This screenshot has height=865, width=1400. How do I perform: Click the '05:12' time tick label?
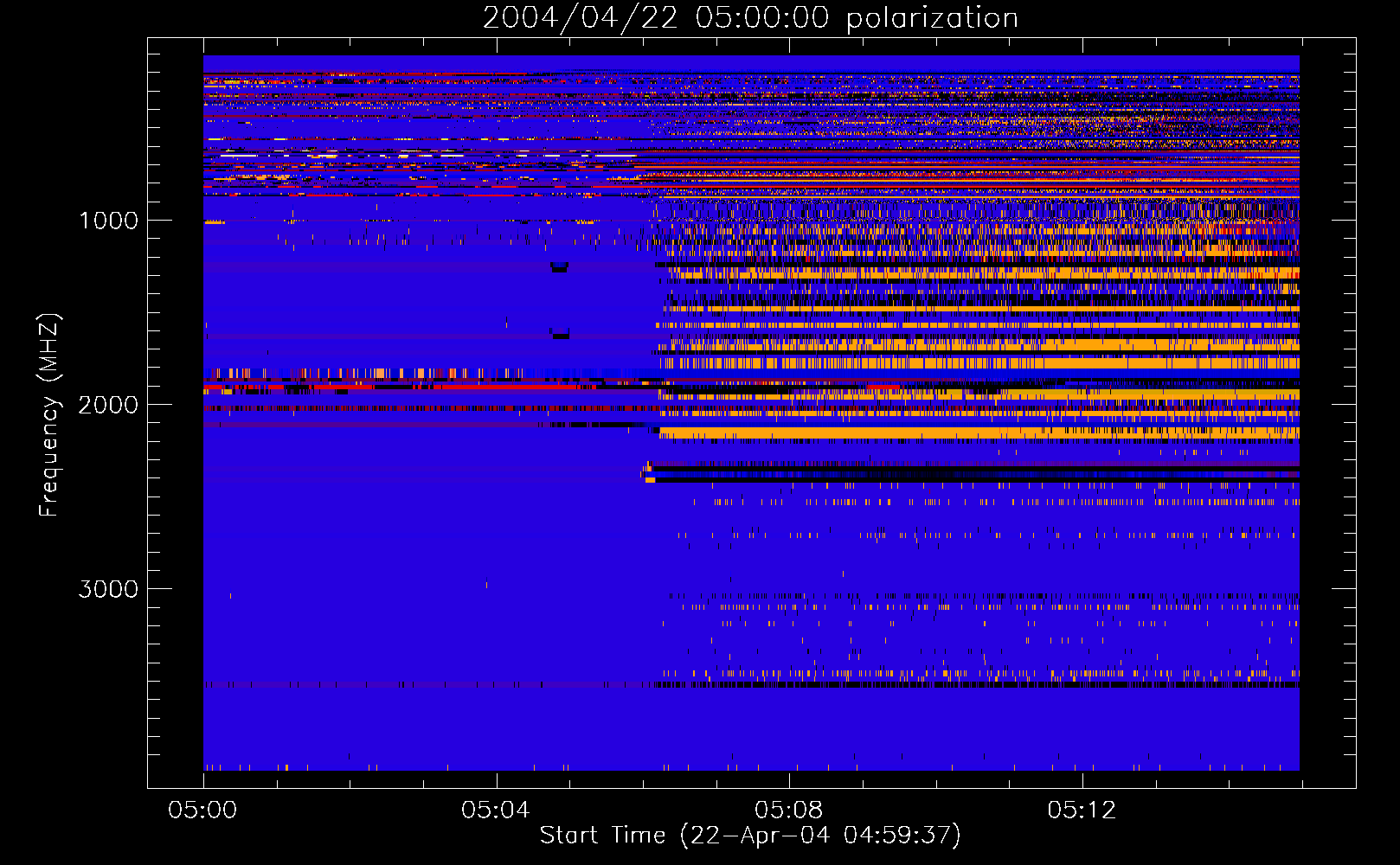tap(1082, 810)
